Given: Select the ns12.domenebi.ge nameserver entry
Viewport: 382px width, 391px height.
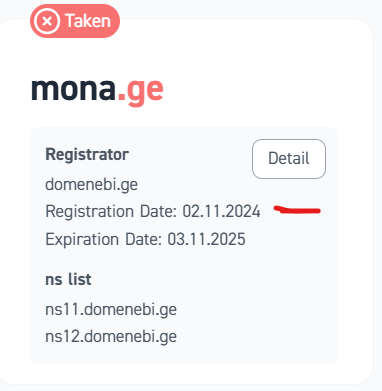Looking at the screenshot, I should (111, 337).
